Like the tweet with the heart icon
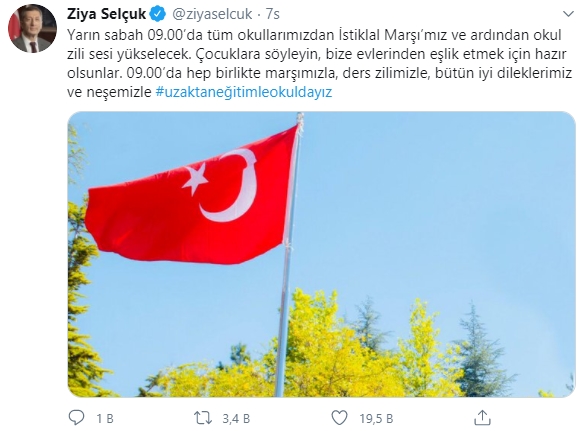 (x=339, y=418)
